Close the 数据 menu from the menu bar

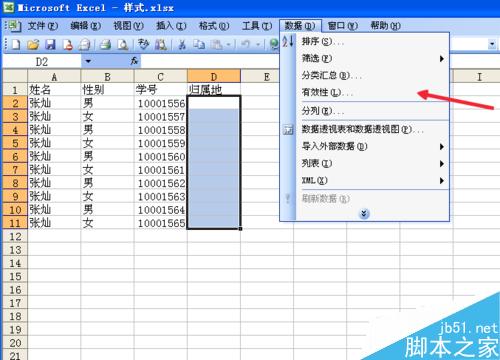300,26
